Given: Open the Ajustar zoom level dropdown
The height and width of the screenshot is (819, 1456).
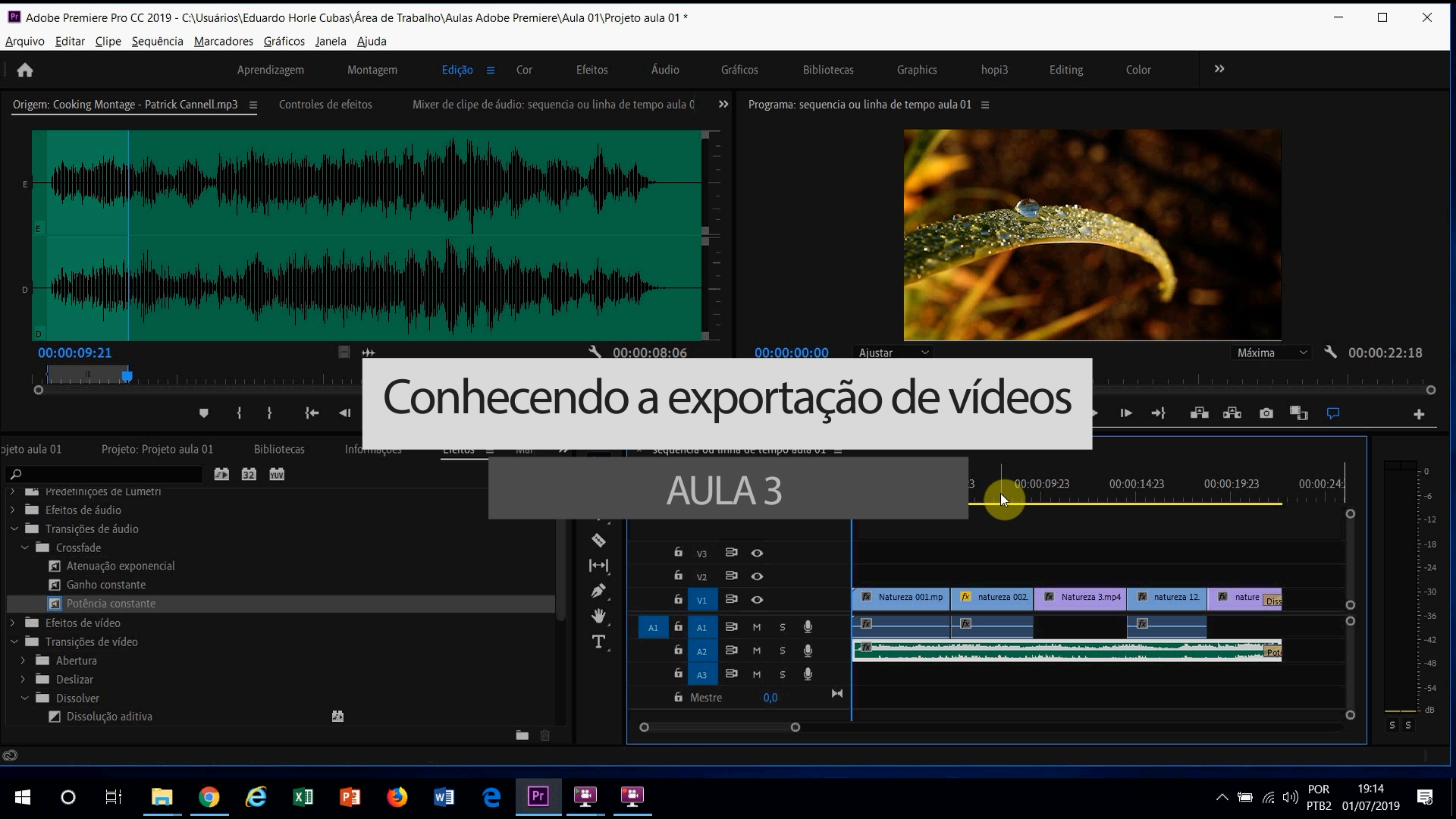Looking at the screenshot, I should tap(893, 353).
